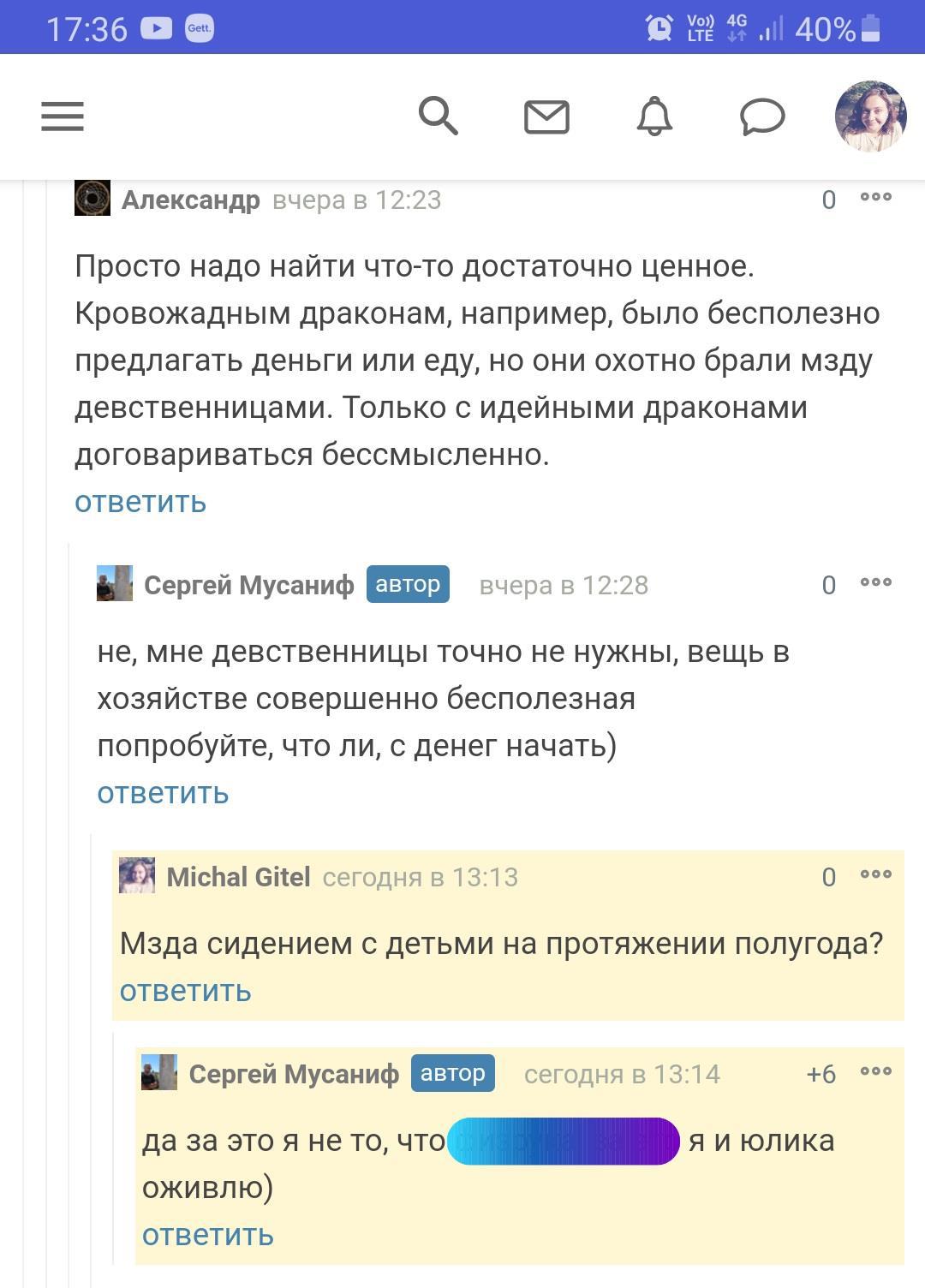
Task: Reply to Сергей Мусаниф's 12:28 comment
Action: click(x=163, y=793)
